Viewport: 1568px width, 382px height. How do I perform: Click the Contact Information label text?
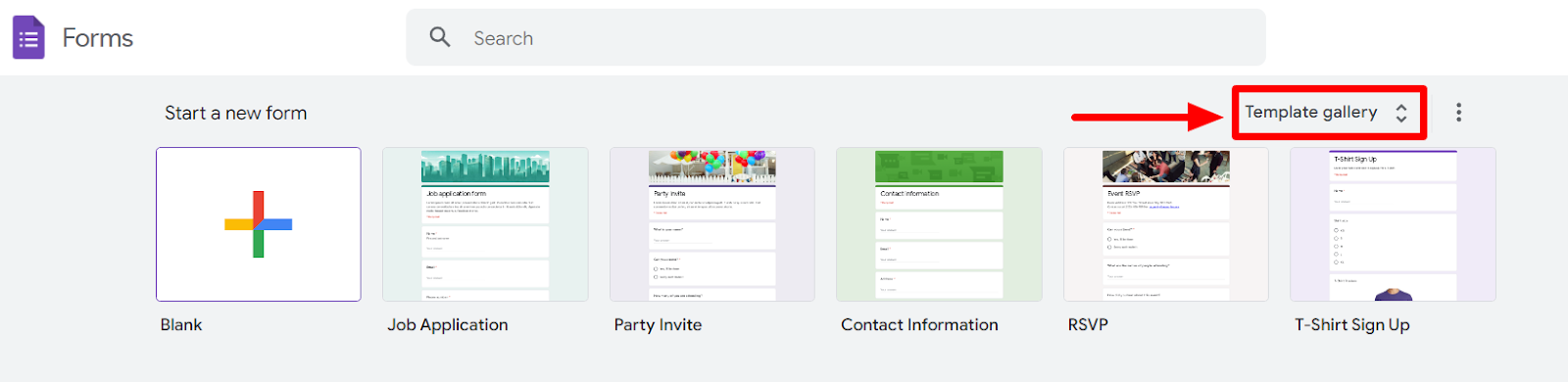pyautogui.click(x=919, y=325)
